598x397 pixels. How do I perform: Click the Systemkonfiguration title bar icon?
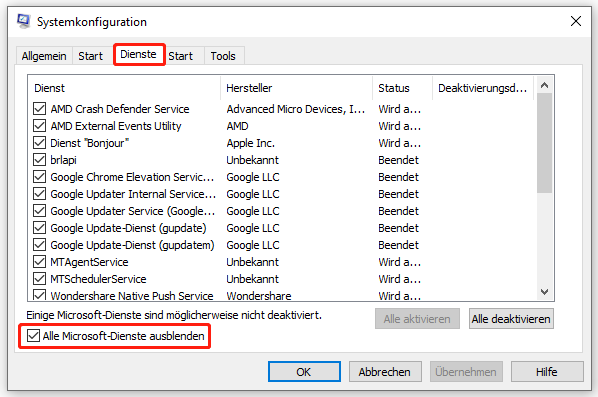point(24,21)
